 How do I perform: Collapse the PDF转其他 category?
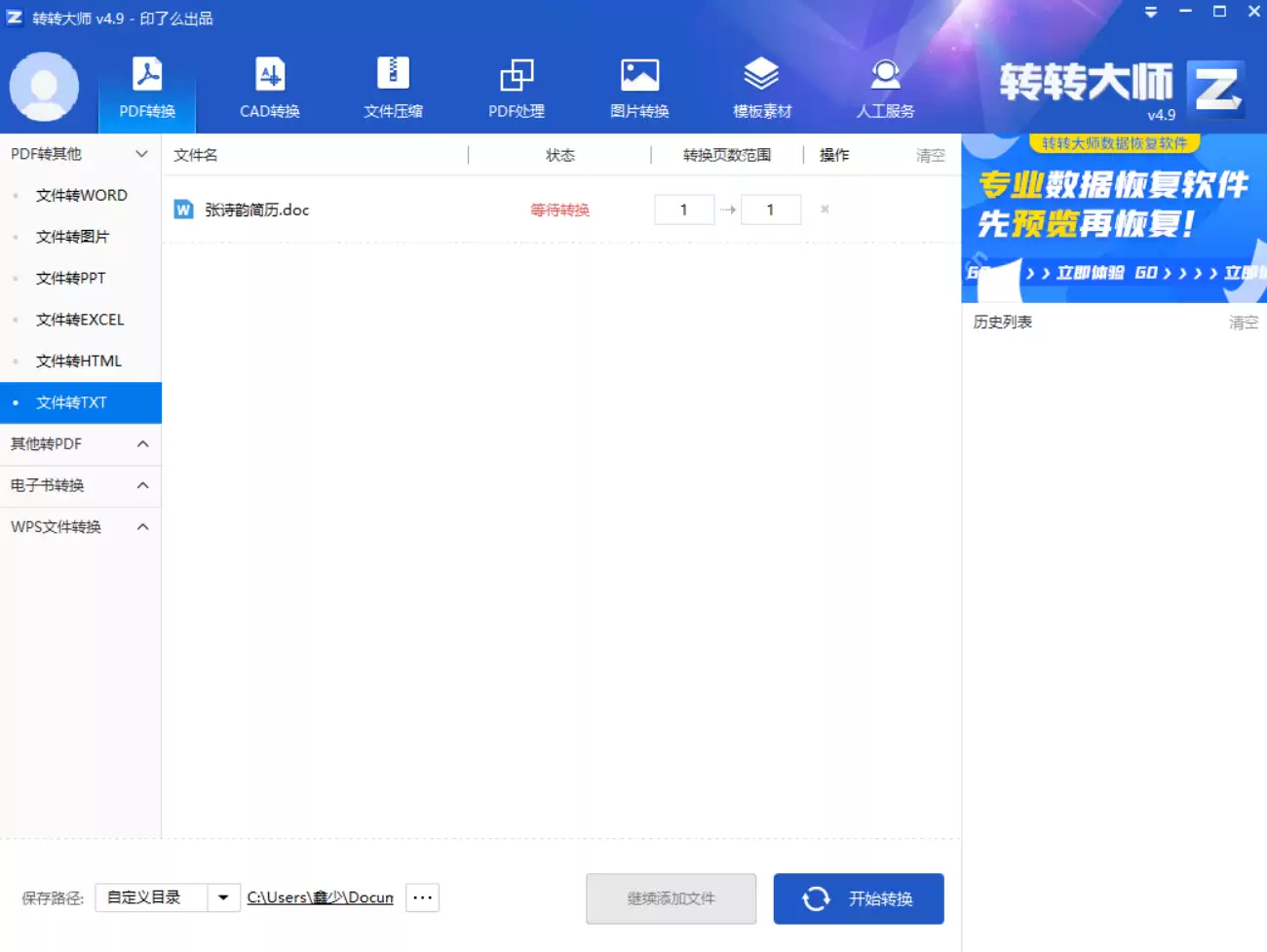[x=142, y=153]
